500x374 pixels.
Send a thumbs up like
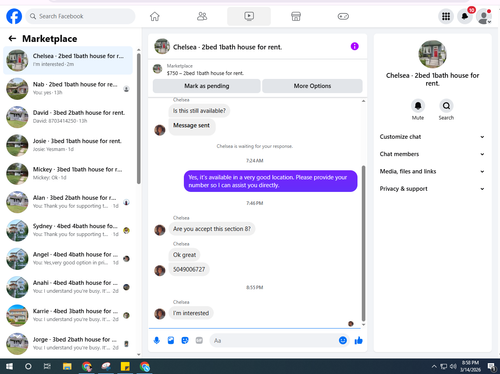coord(359,340)
